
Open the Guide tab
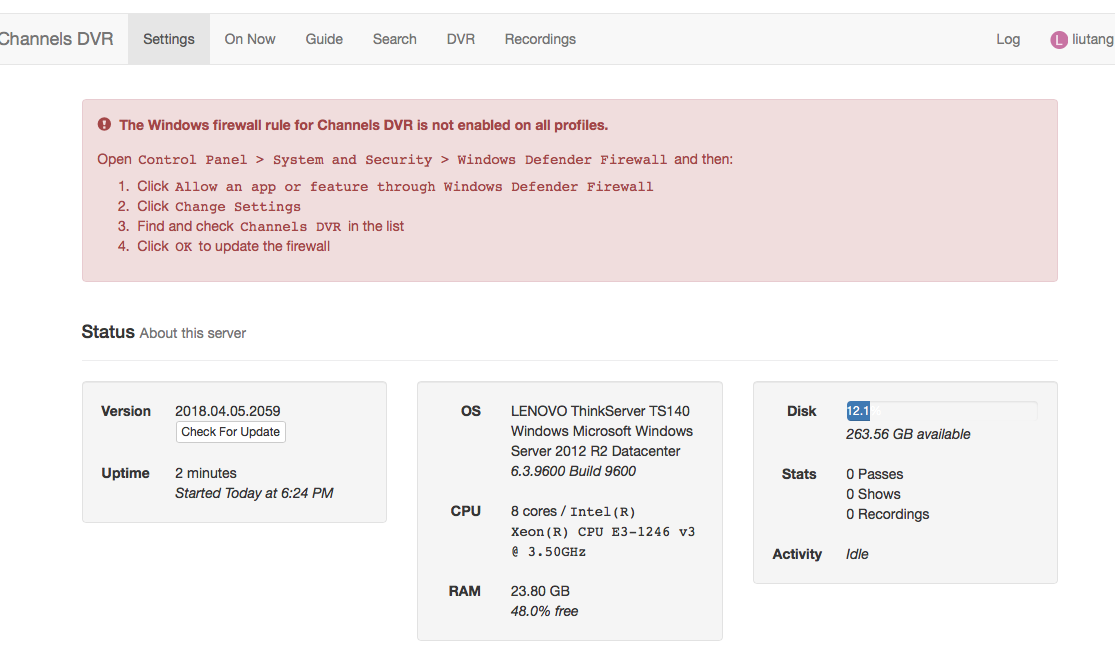tap(323, 38)
